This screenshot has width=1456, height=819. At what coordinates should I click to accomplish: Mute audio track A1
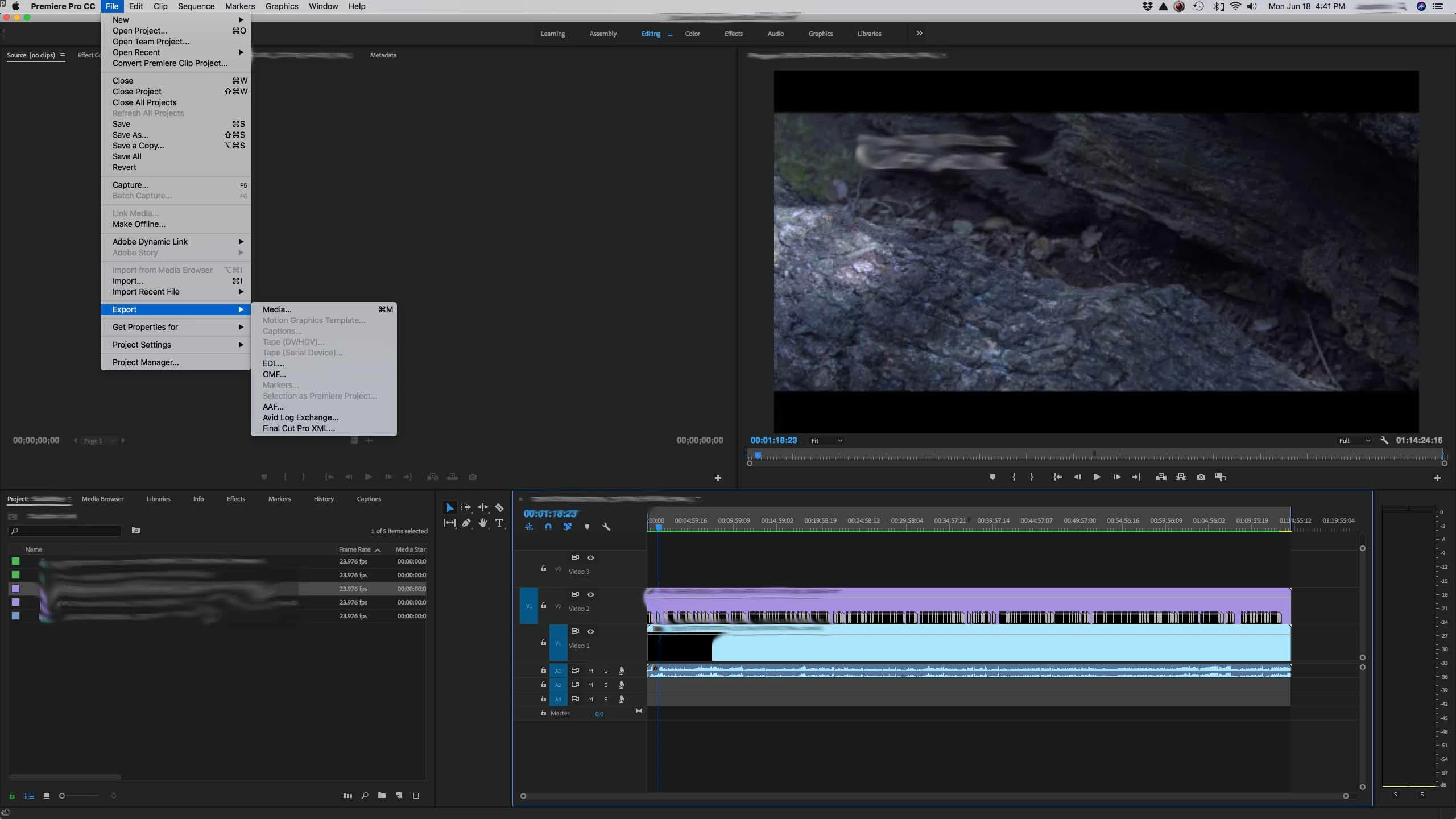590,671
